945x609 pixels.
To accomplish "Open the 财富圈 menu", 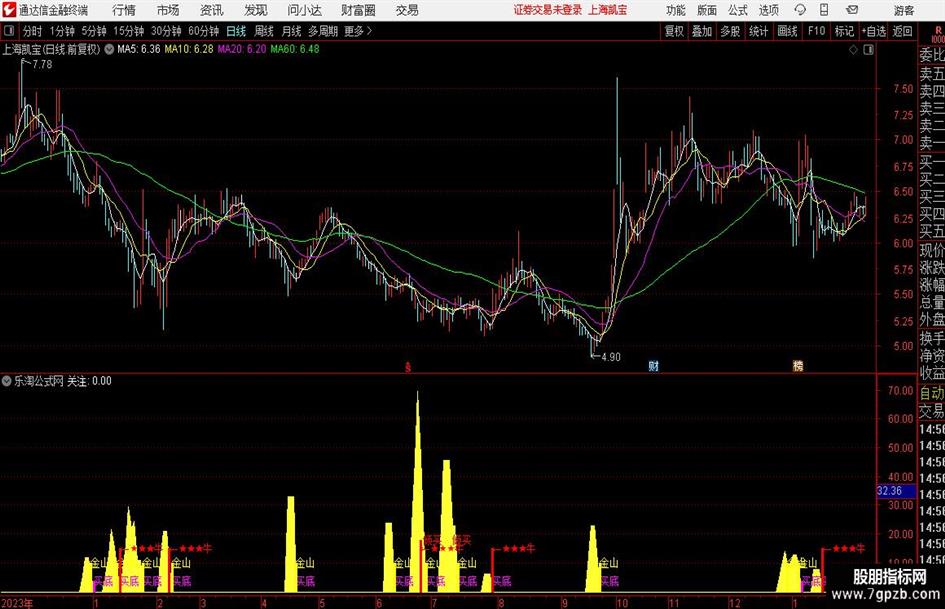I will [x=358, y=10].
